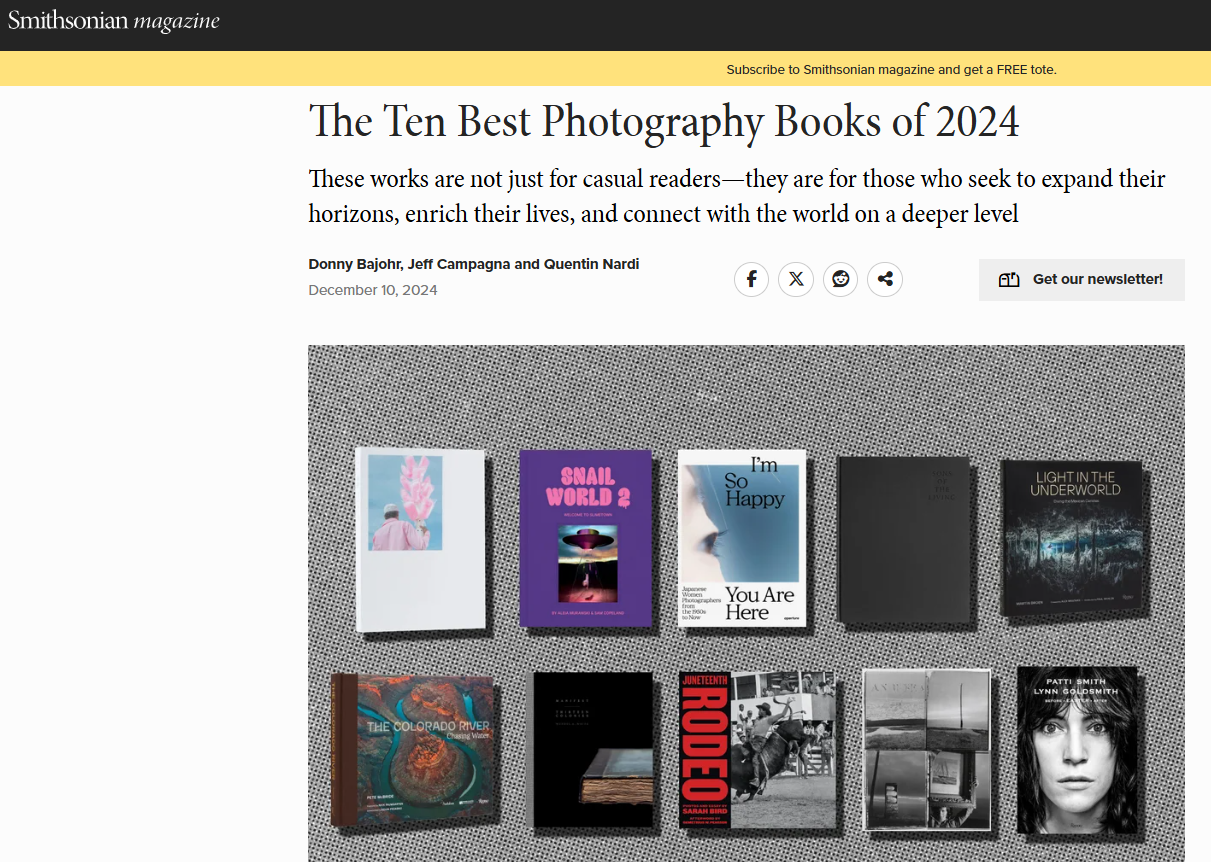The height and width of the screenshot is (862, 1211).
Task: Open author Quentin Nardi's page
Action: coord(591,264)
